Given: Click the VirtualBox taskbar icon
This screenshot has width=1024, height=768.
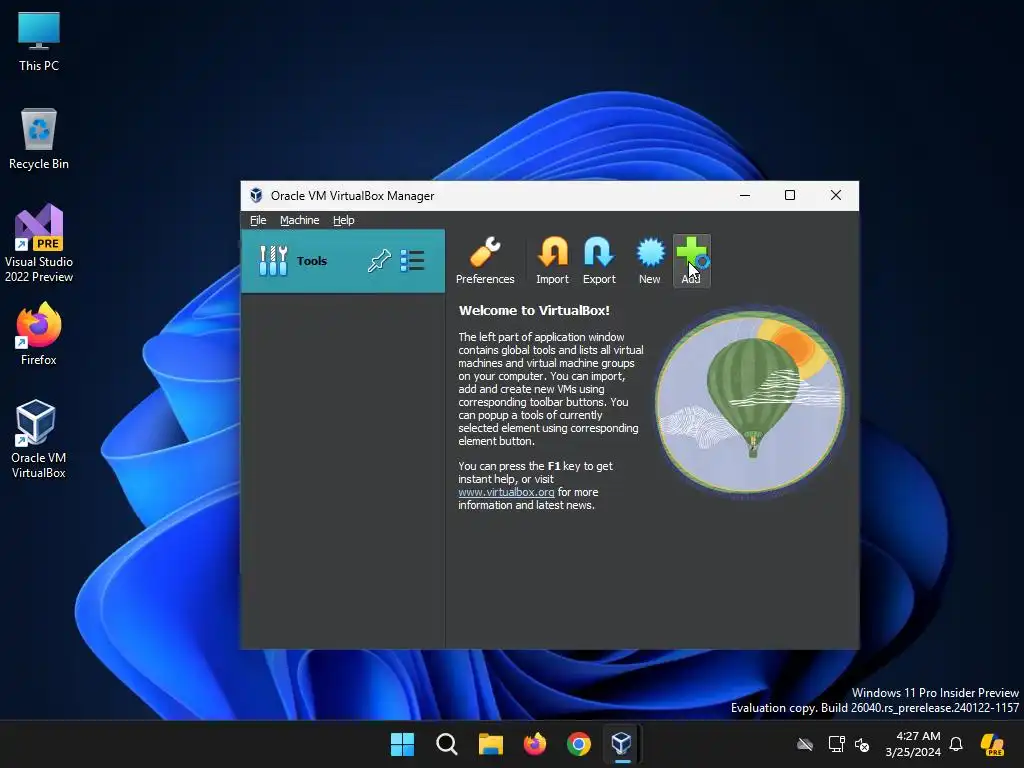Looking at the screenshot, I should 622,744.
